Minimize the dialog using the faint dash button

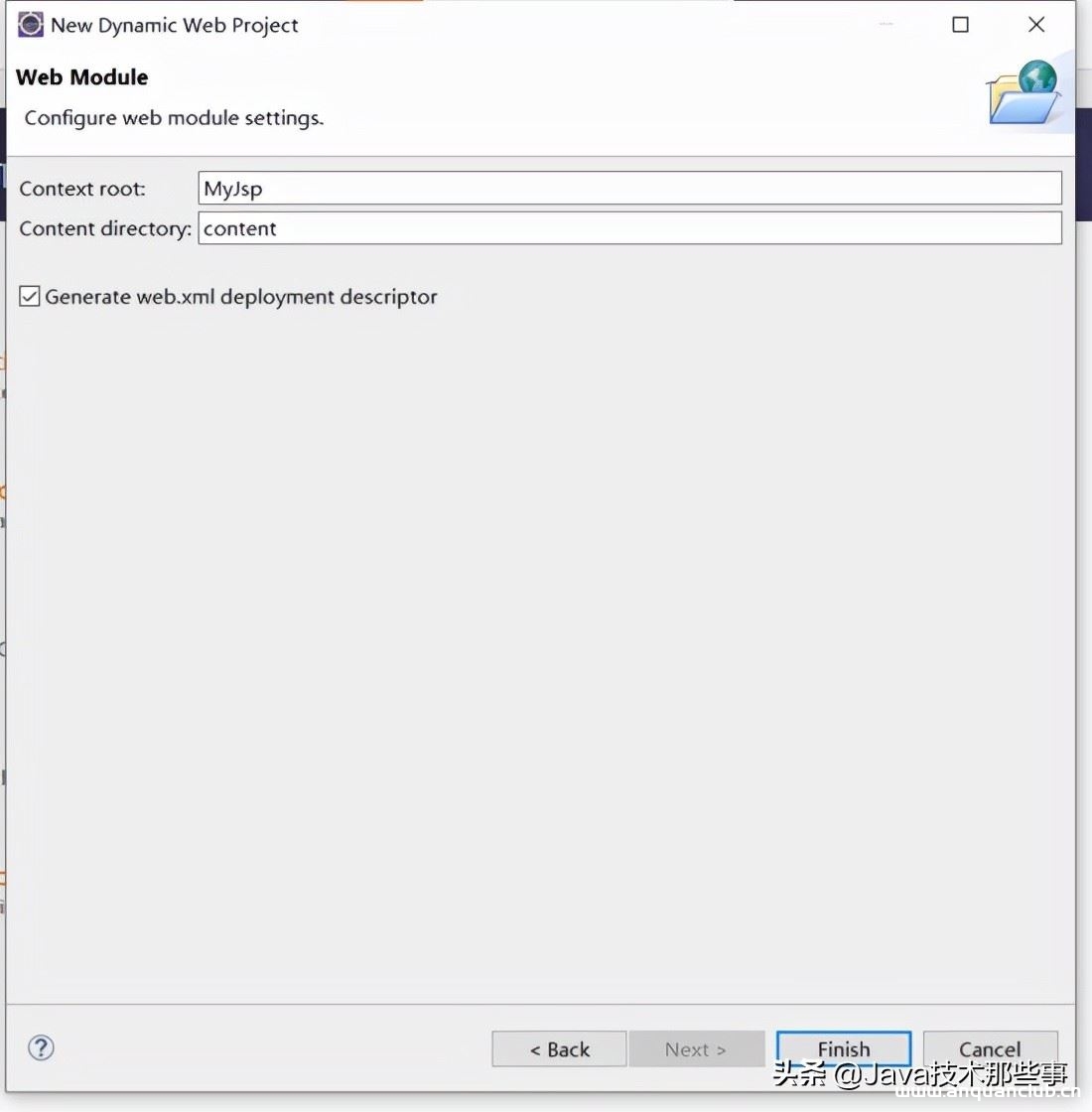pos(886,25)
